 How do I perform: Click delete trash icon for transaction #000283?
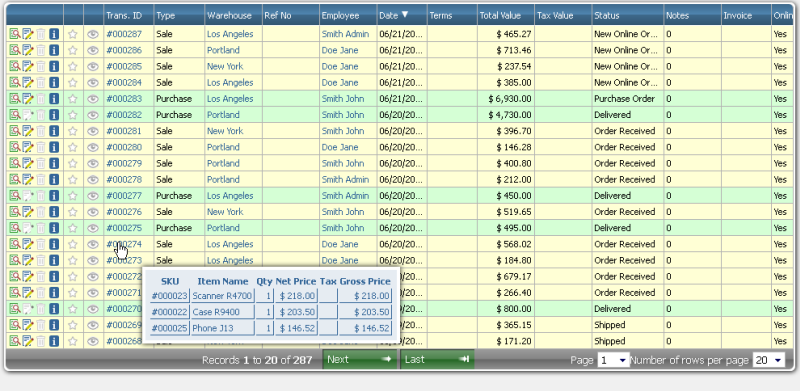41,99
